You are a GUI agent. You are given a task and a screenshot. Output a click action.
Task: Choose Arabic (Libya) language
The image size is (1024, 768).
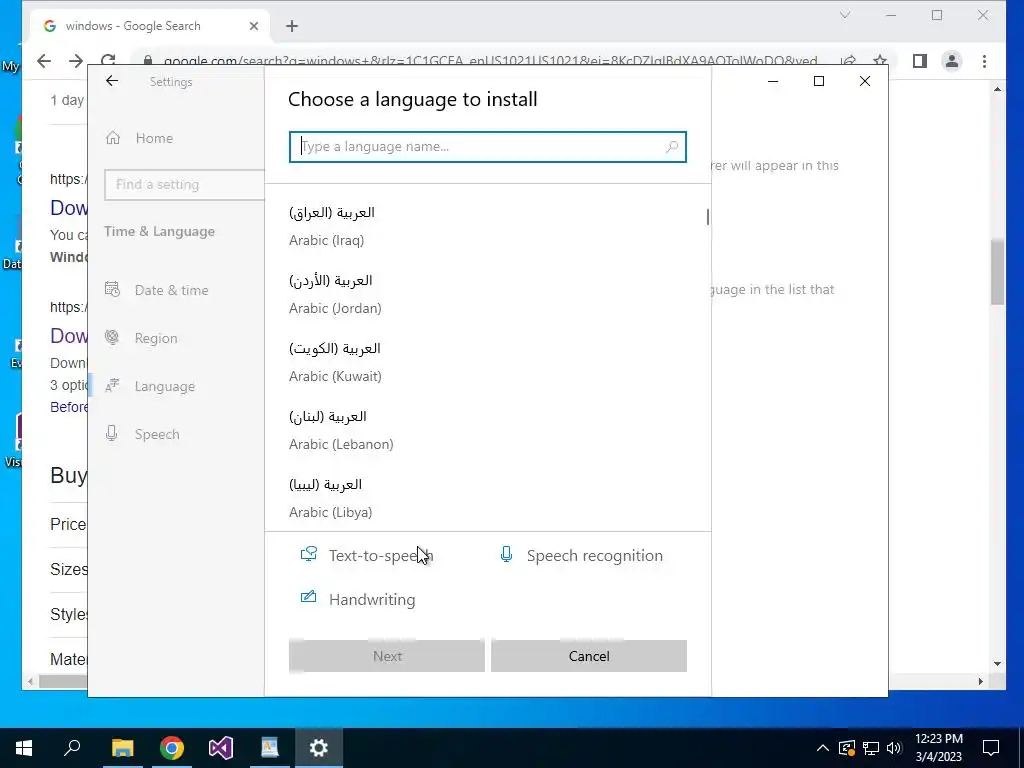click(486, 498)
